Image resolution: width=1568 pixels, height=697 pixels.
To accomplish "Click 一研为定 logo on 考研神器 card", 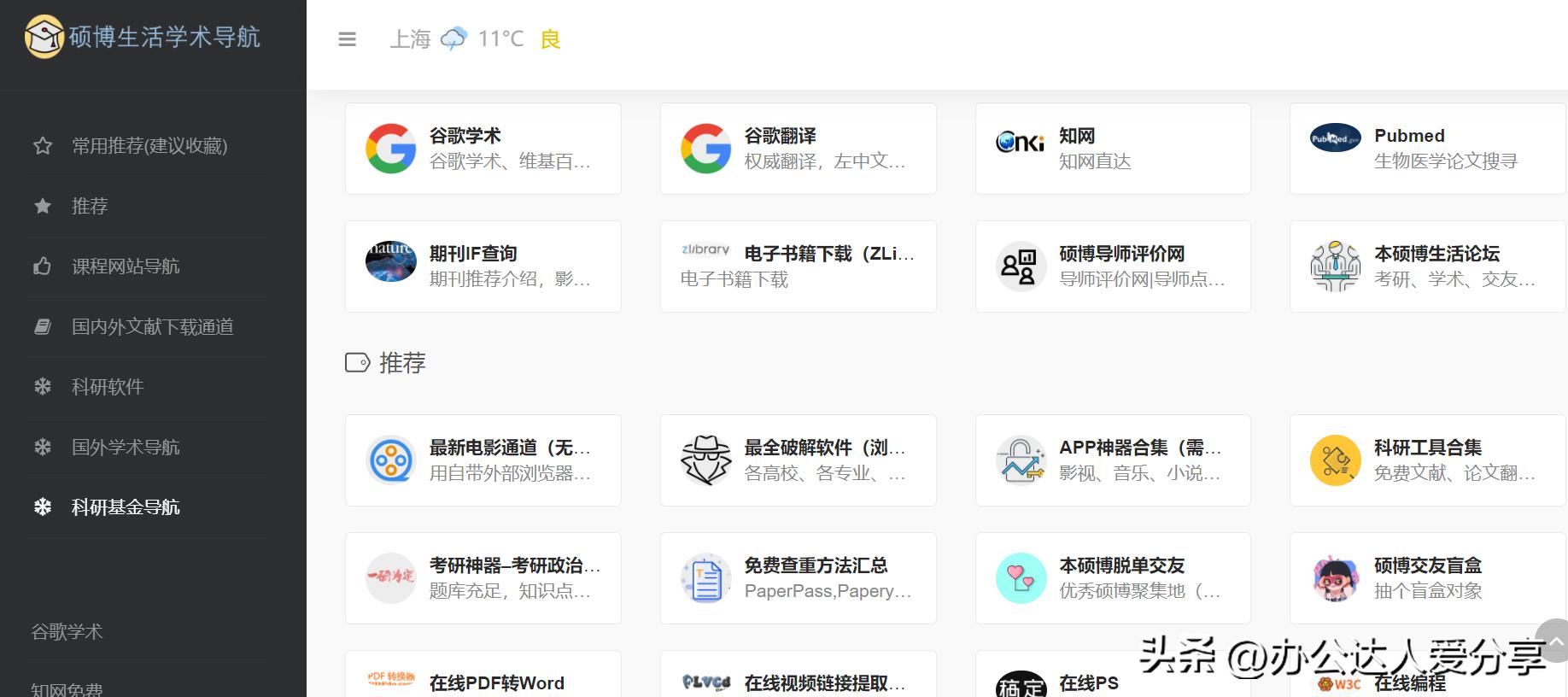I will pyautogui.click(x=391, y=578).
